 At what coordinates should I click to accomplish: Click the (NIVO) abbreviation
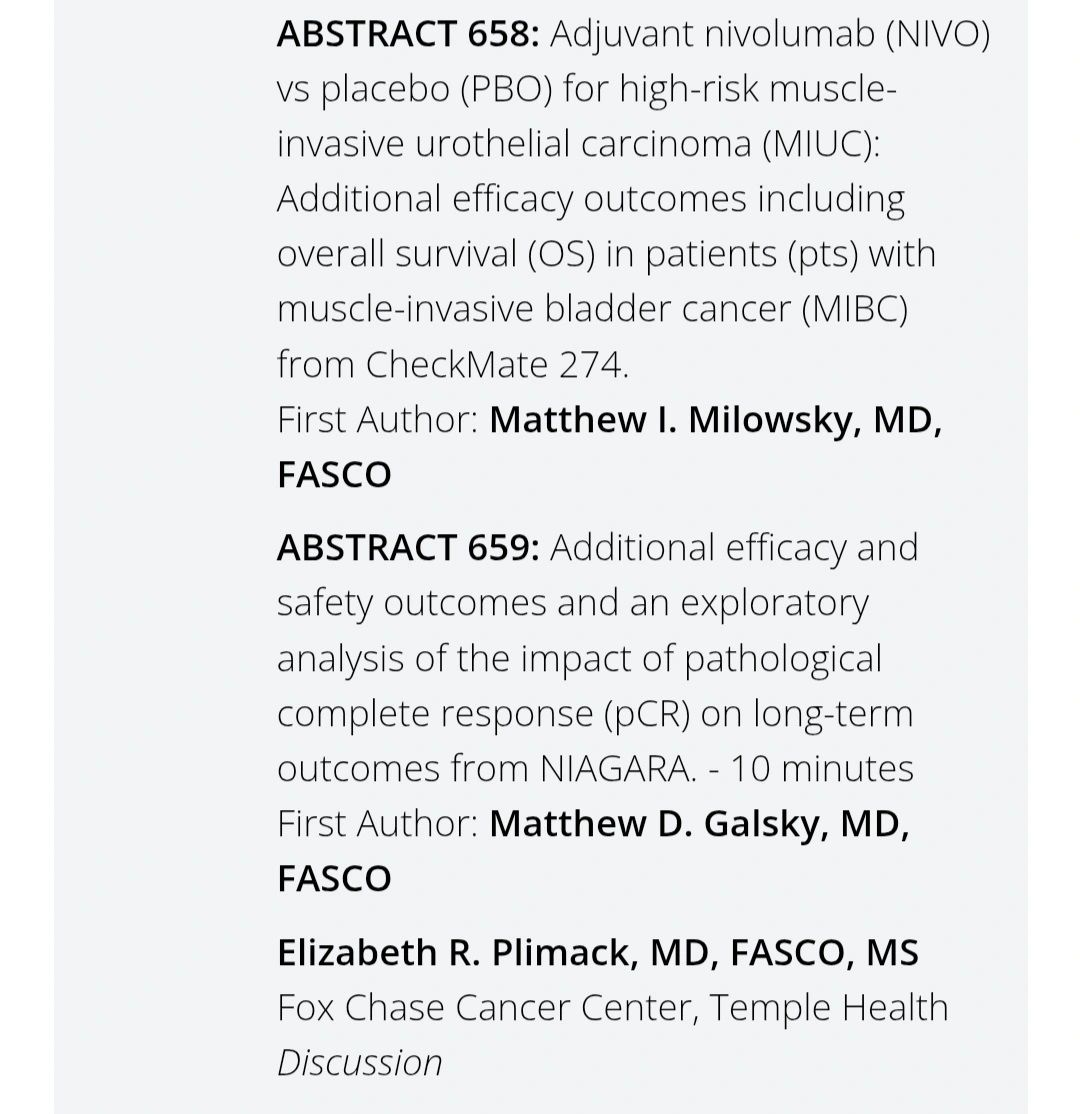(x=937, y=36)
